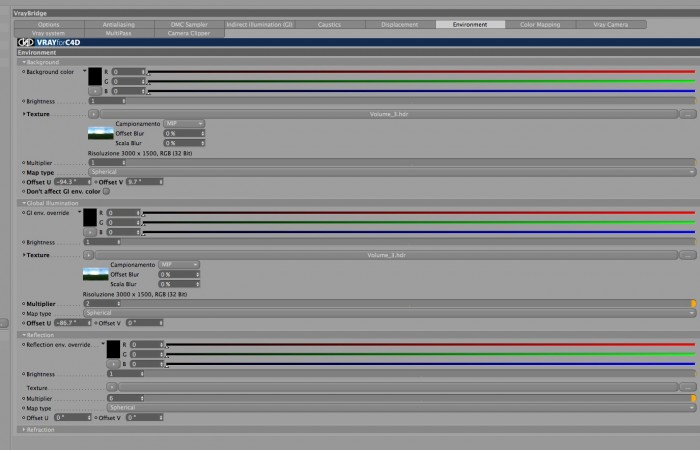The width and height of the screenshot is (700, 450).
Task: Open texture menu button for GI texture
Action: point(88,255)
